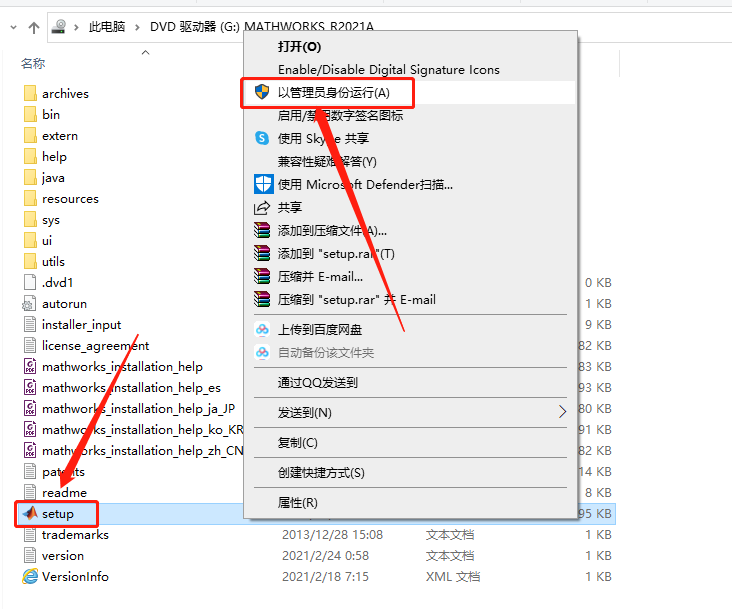Click the DVD 驱动器 (G:) path segment

click(x=195, y=27)
